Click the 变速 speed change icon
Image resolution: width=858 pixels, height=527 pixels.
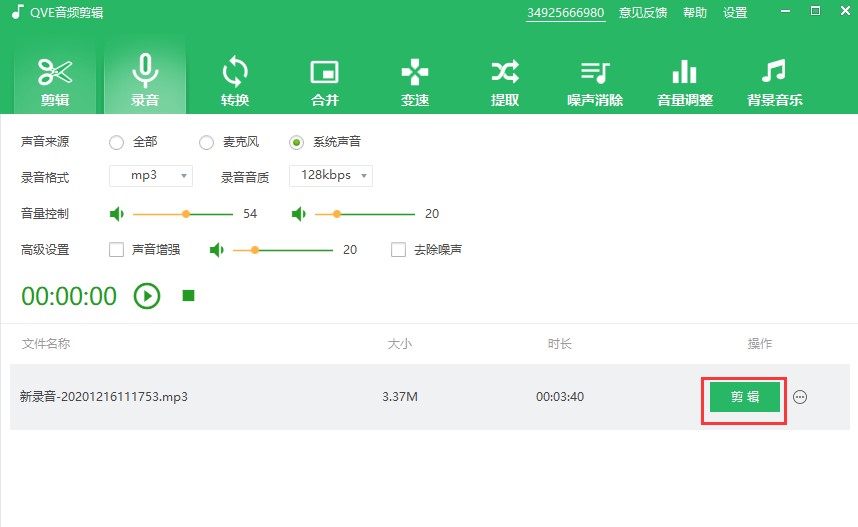[x=415, y=80]
